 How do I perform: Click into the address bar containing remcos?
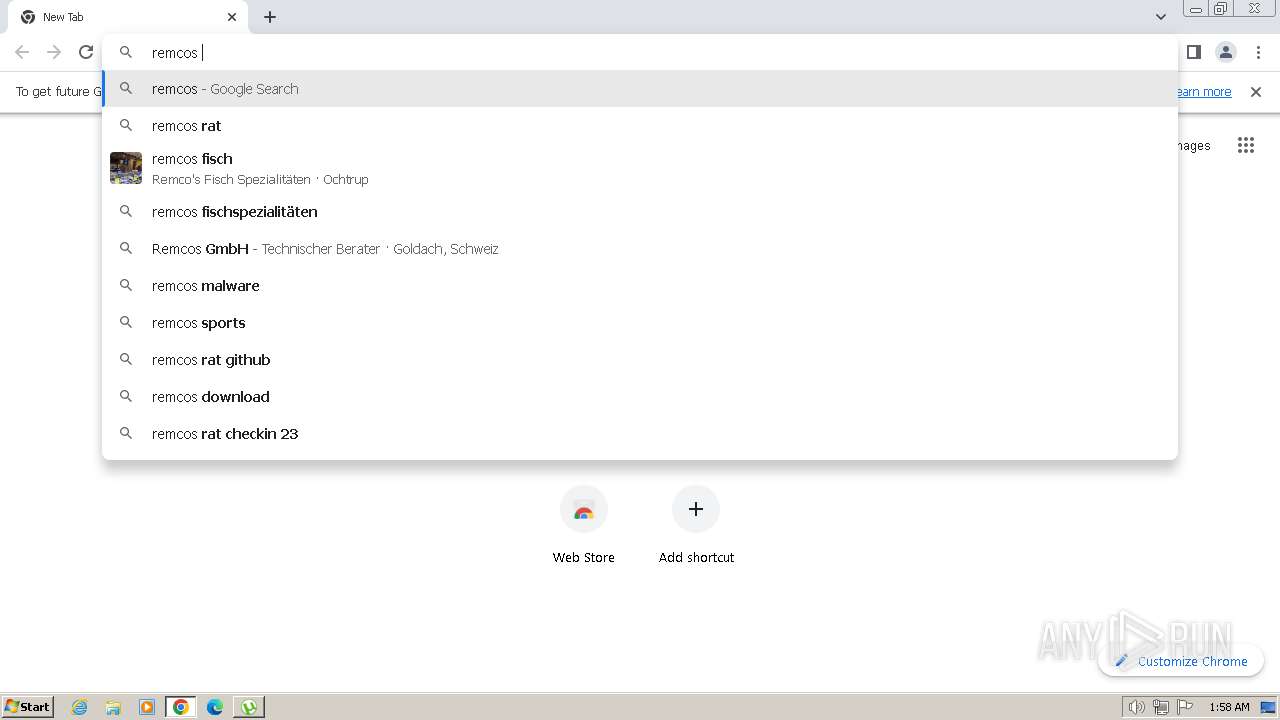[640, 52]
